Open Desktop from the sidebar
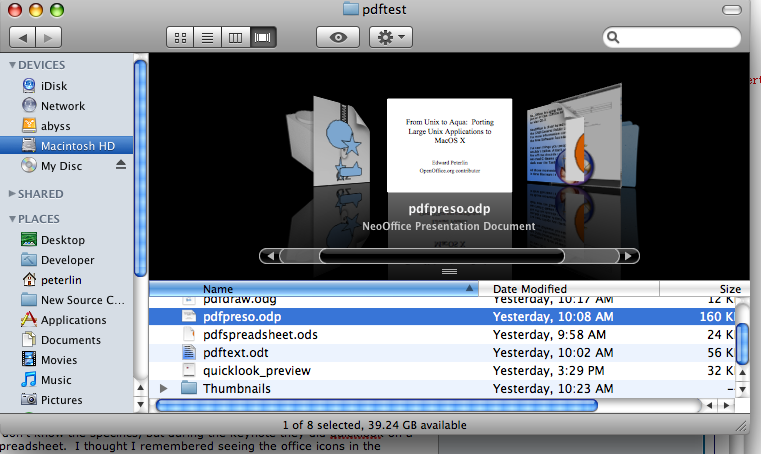Viewport: 761px width, 454px height. coord(66,240)
